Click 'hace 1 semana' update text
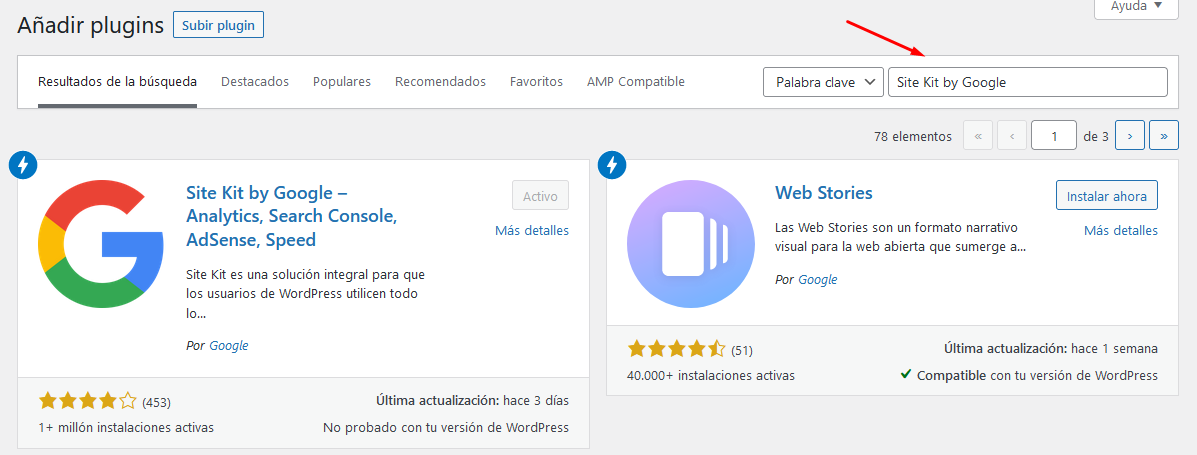The image size is (1197, 455). (1115, 349)
